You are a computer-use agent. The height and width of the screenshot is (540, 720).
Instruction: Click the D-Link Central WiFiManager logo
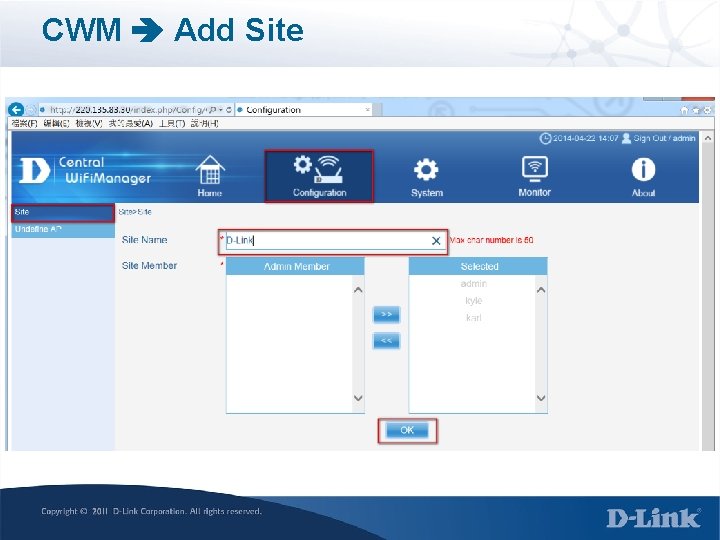click(x=85, y=170)
